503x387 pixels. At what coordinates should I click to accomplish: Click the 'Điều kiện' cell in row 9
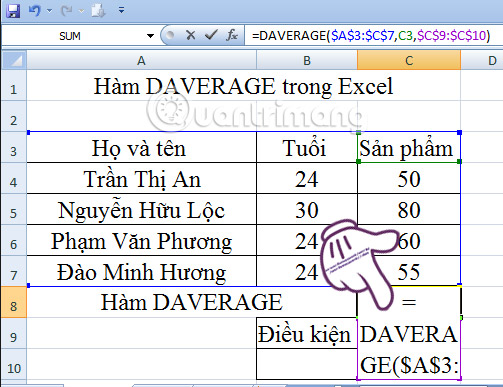307,333
